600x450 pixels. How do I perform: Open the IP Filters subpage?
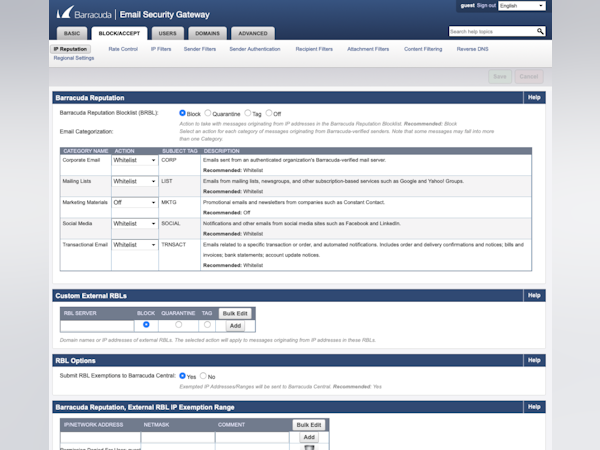coord(161,49)
